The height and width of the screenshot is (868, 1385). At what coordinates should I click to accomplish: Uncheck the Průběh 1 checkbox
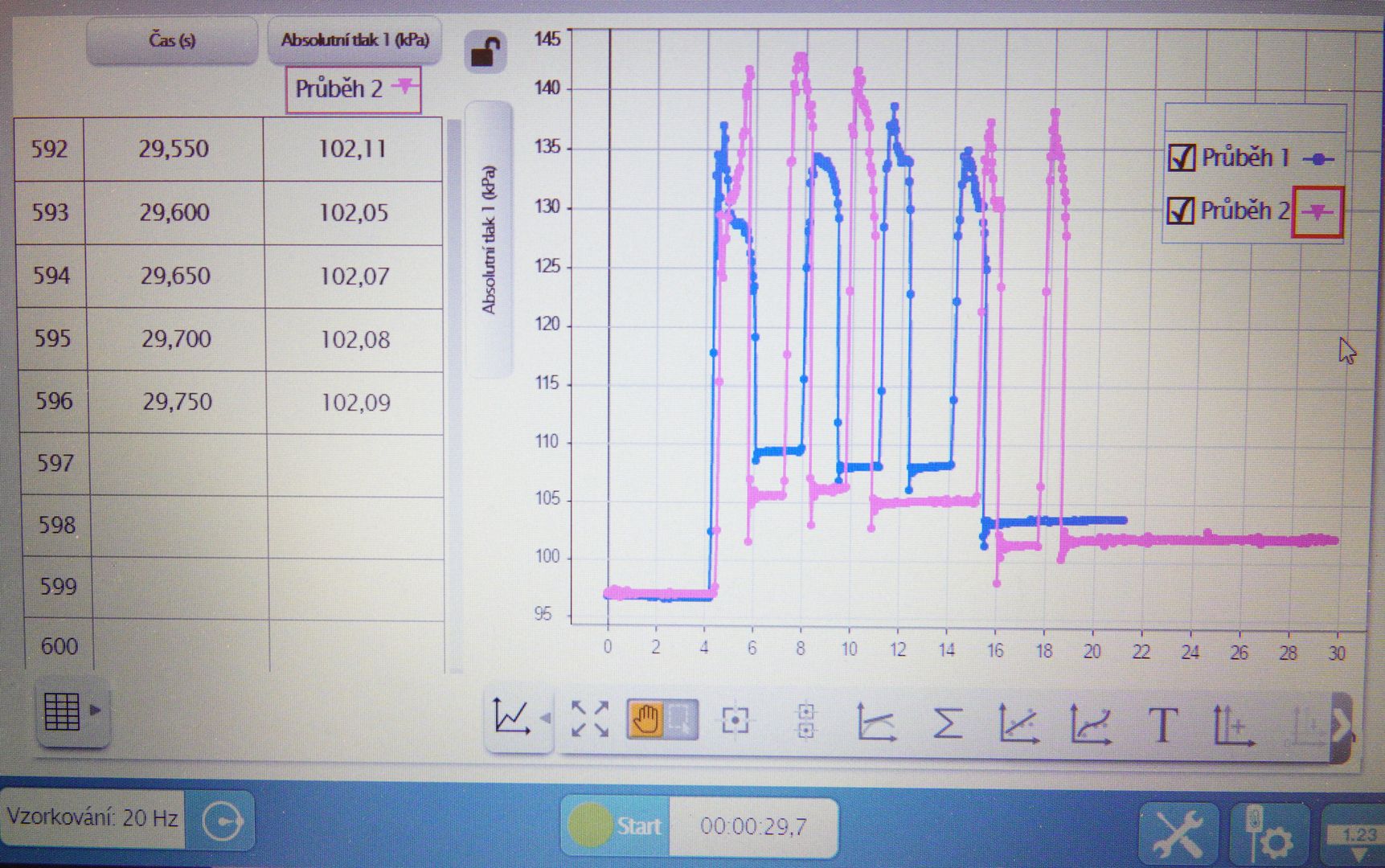1181,158
